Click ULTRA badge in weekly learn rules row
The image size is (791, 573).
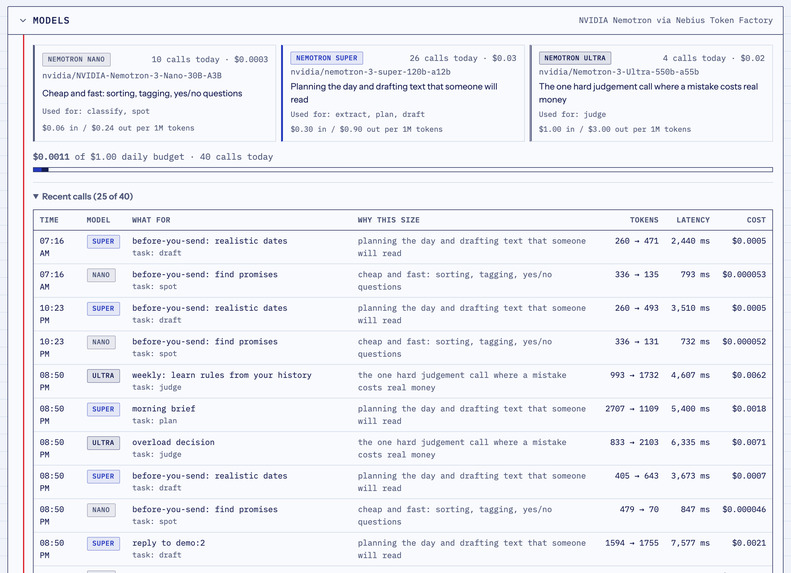(x=103, y=376)
